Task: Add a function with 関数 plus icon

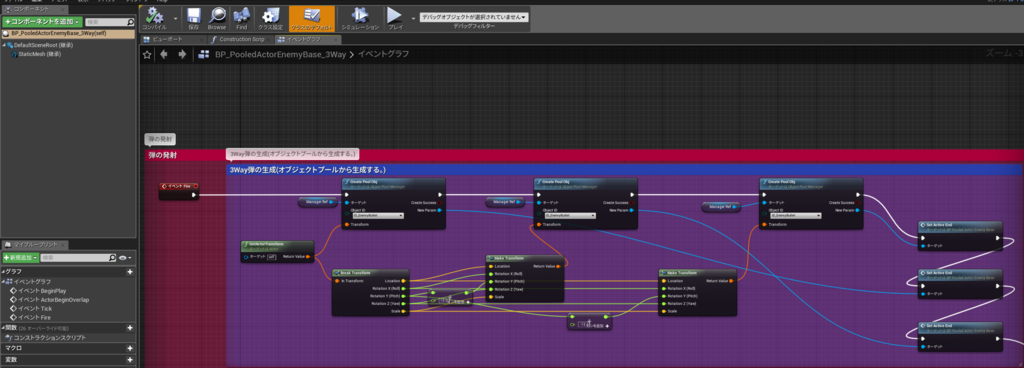Action: pos(130,328)
